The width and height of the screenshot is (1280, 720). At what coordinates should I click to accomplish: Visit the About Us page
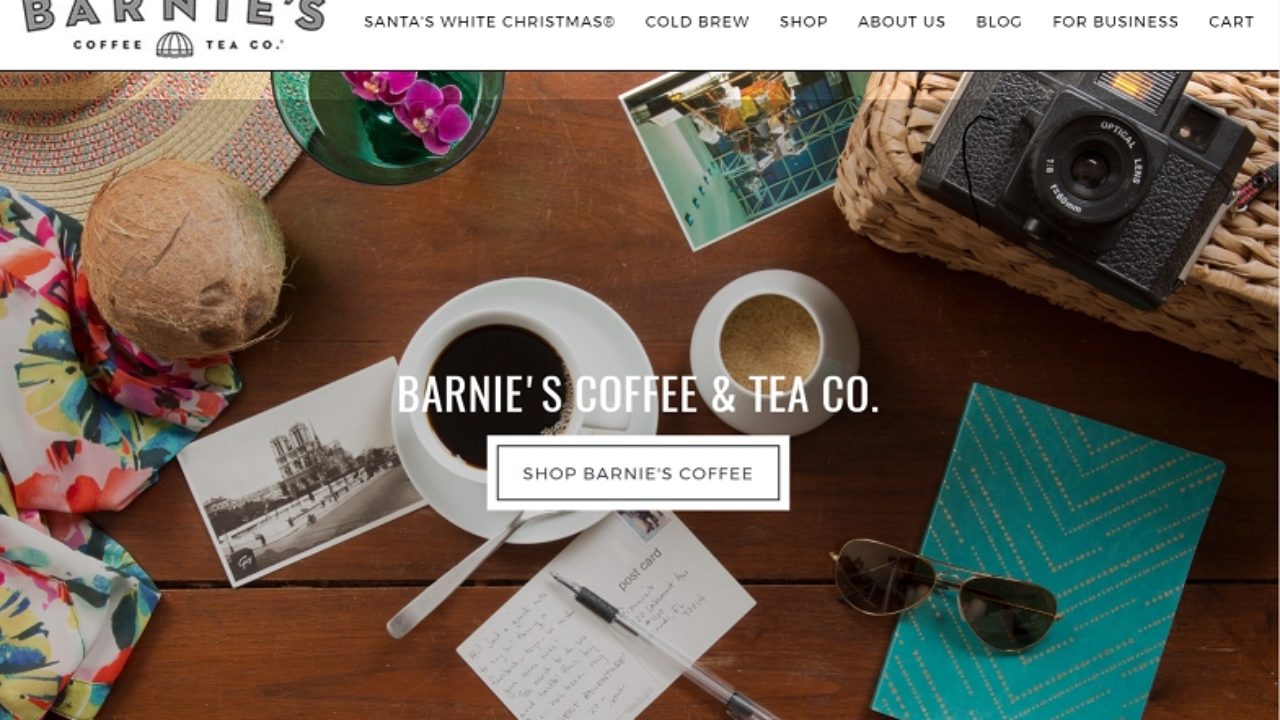[x=901, y=21]
